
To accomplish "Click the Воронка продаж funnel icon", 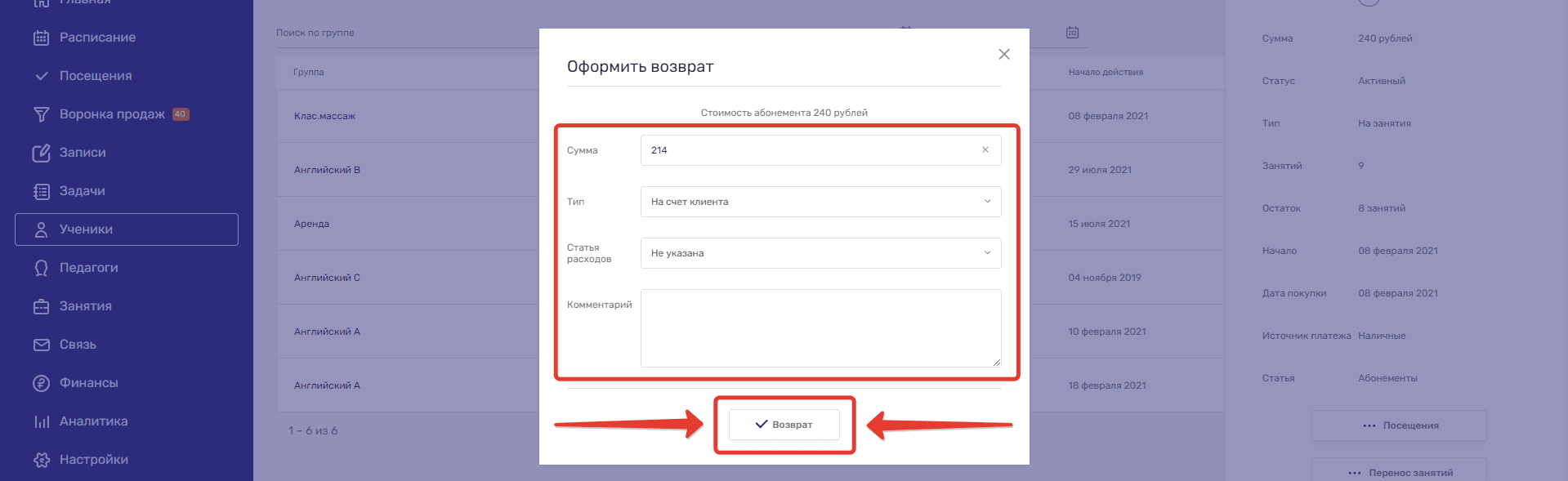I will (x=41, y=114).
